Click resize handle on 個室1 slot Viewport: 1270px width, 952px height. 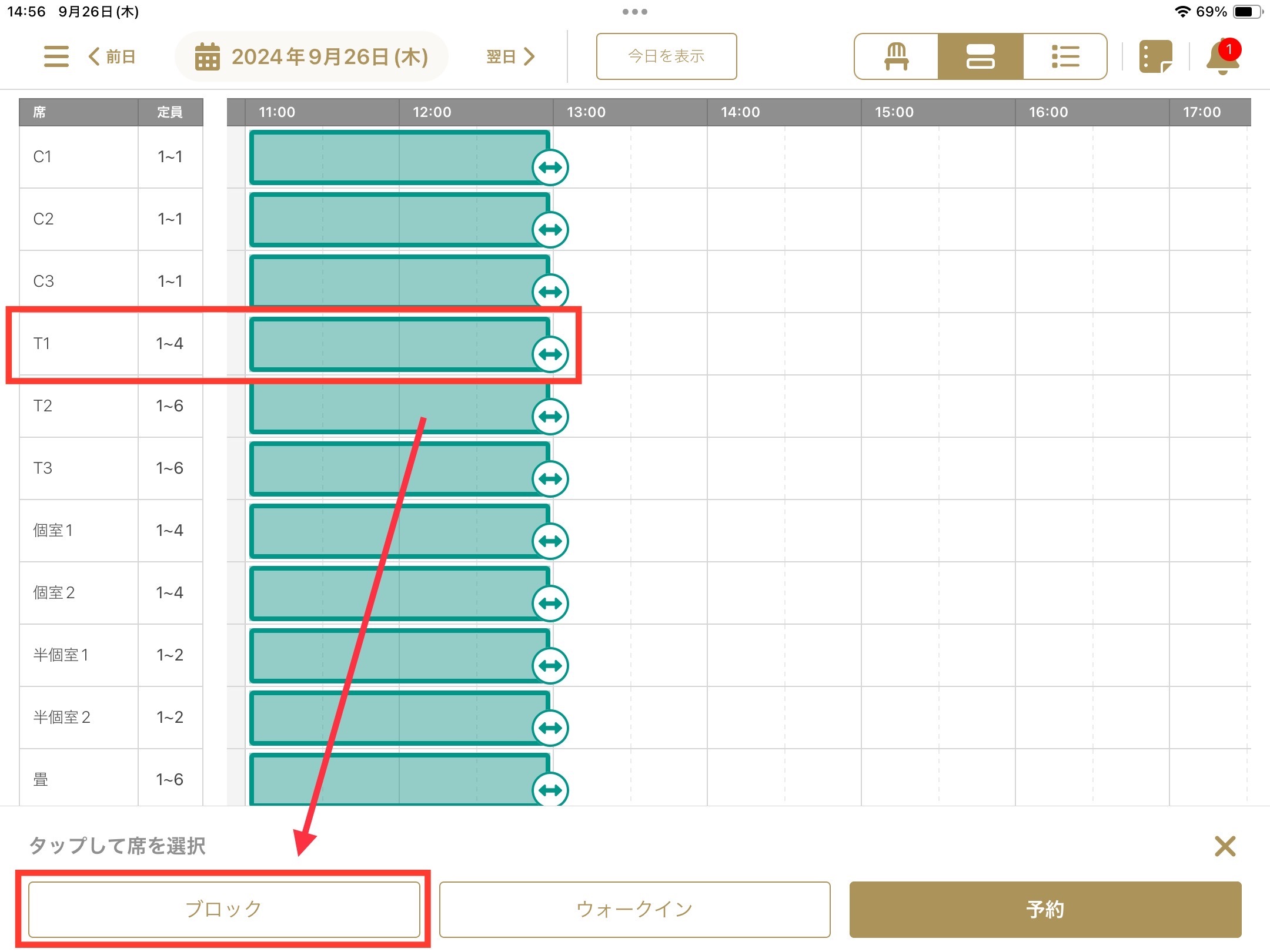point(550,541)
